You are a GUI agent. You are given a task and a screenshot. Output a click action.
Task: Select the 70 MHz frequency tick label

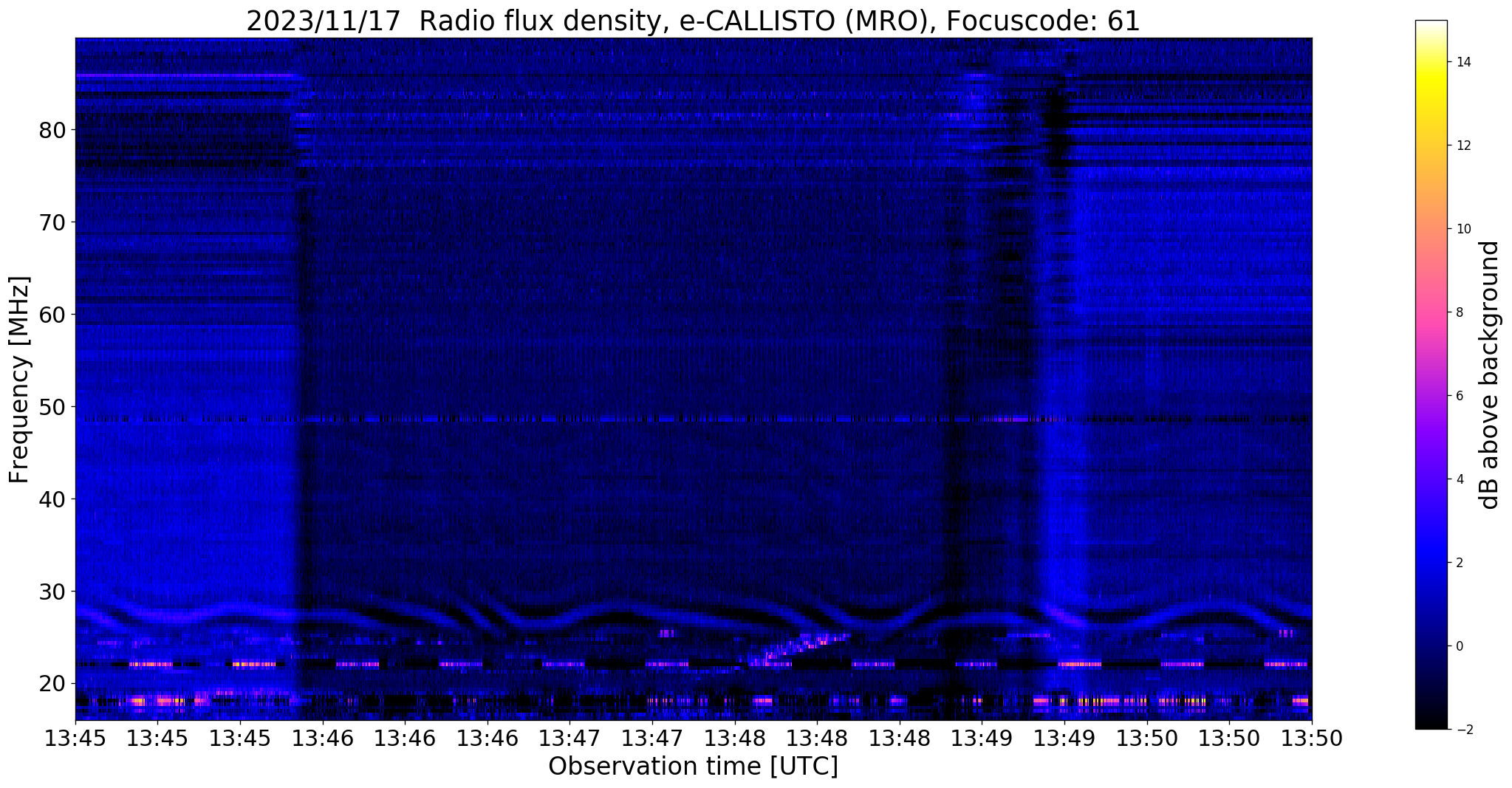[52, 222]
